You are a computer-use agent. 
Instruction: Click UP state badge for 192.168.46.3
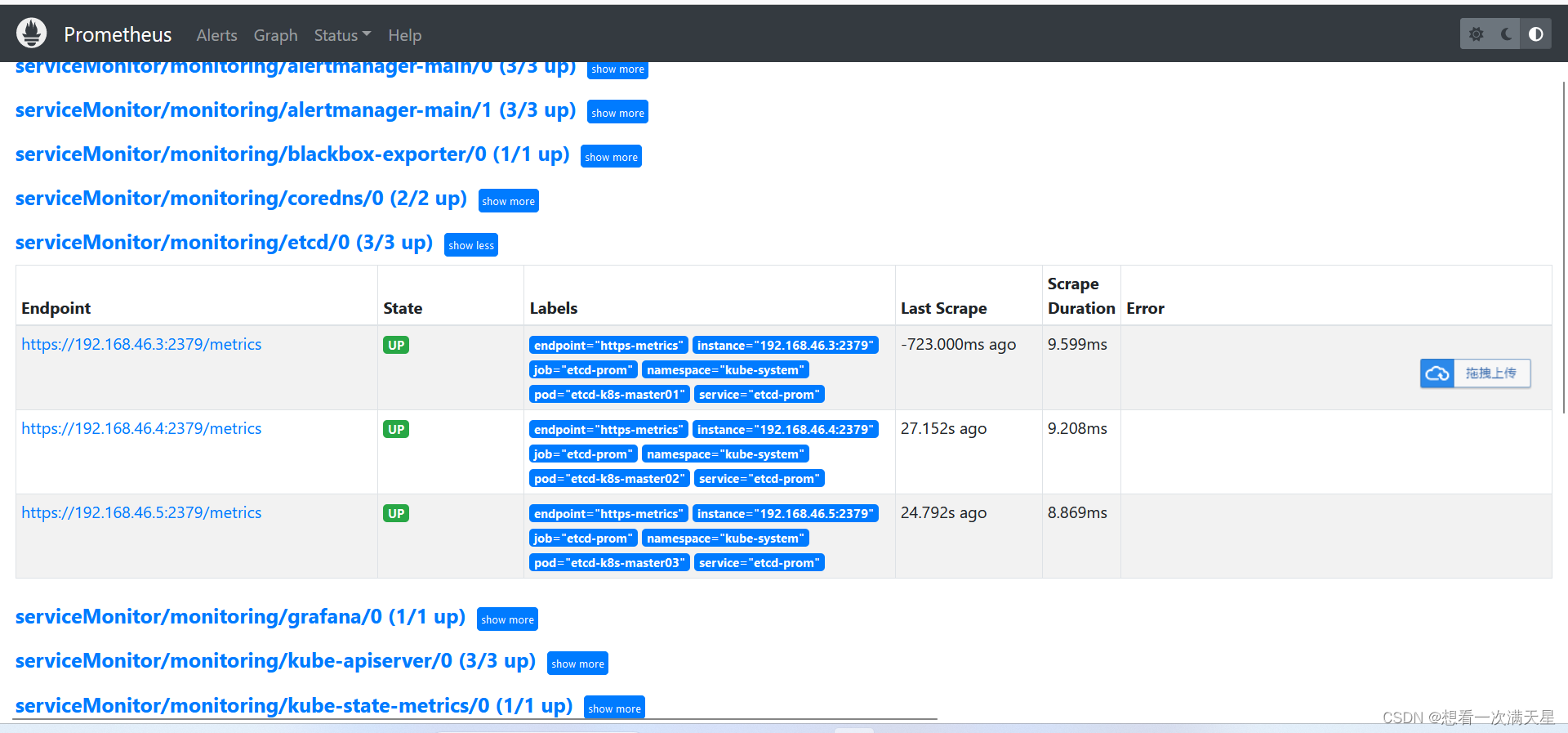pos(396,345)
